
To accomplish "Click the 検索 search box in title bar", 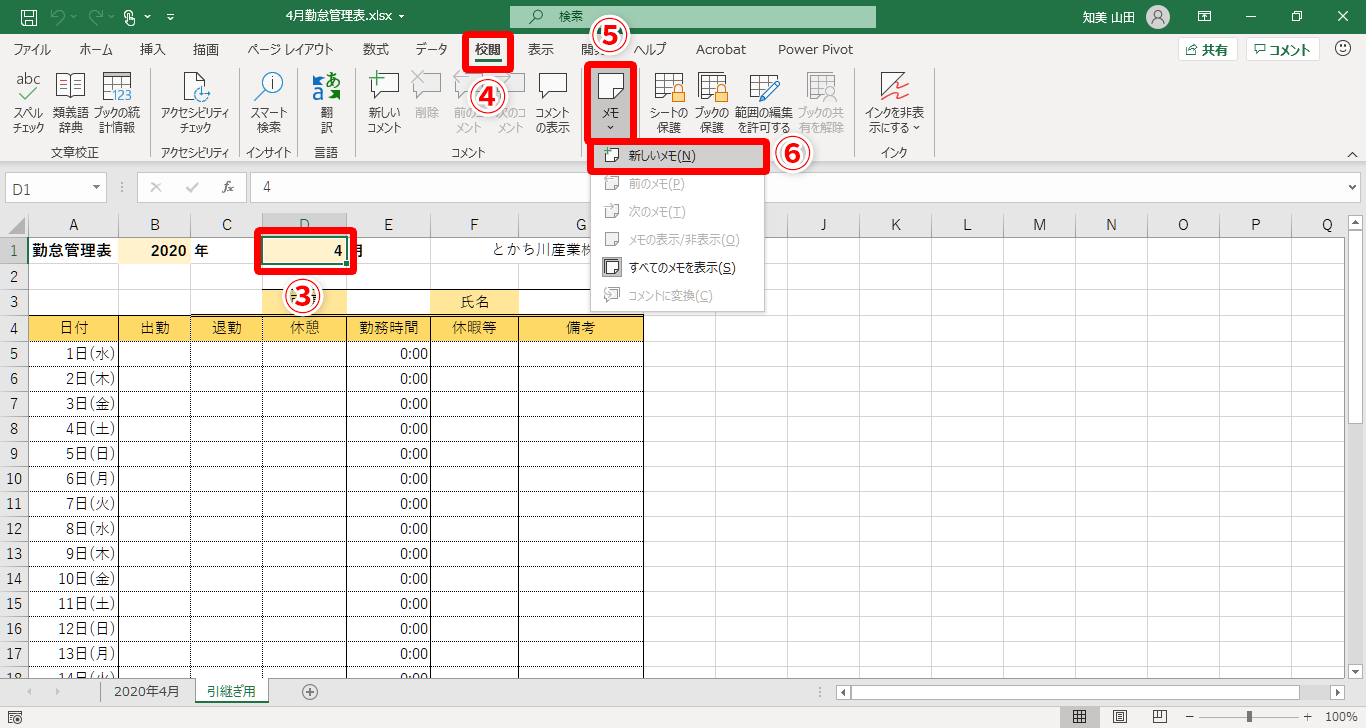I will point(692,17).
